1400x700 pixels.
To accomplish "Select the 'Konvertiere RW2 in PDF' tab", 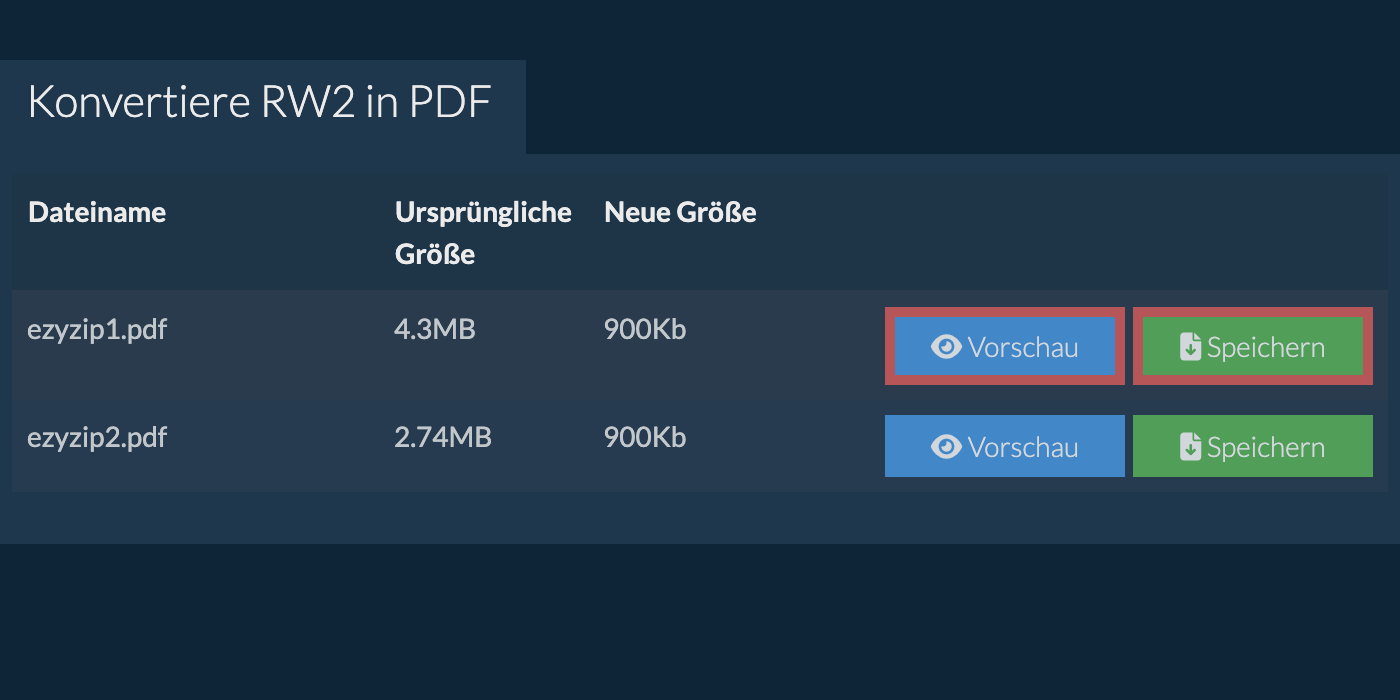I will [260, 103].
